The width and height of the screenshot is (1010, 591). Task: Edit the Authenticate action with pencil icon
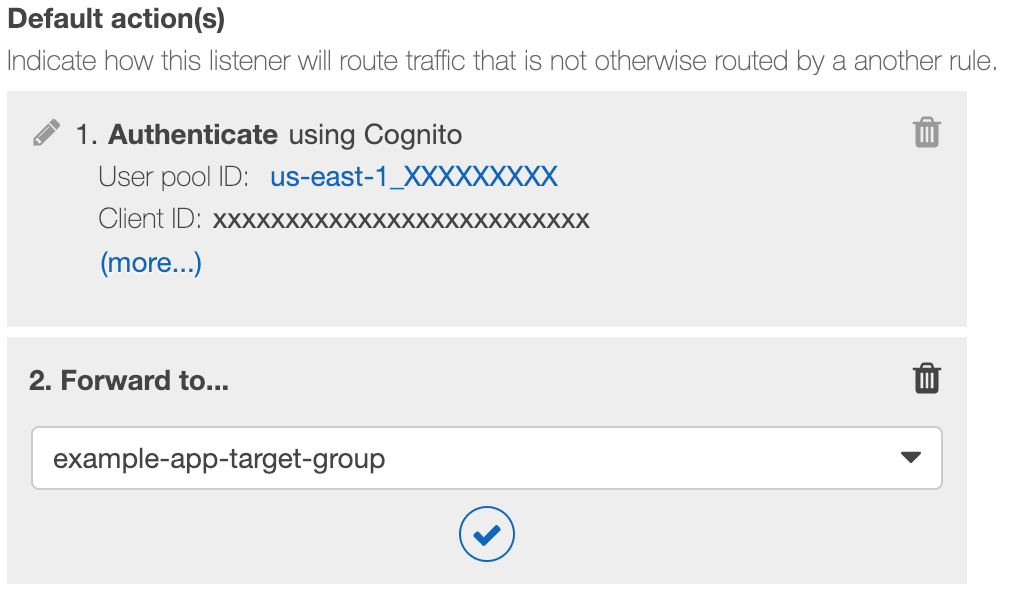point(47,133)
